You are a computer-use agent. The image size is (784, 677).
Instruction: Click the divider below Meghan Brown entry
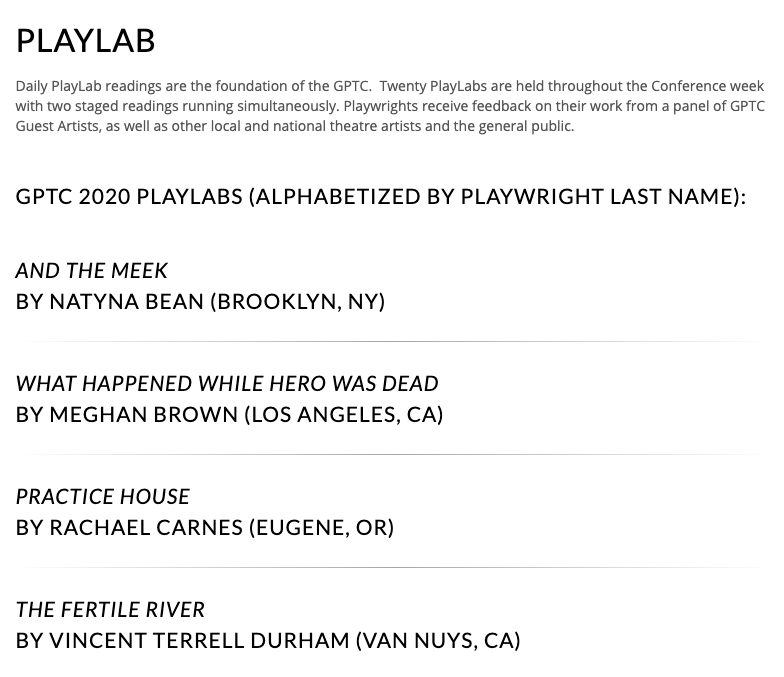point(390,454)
